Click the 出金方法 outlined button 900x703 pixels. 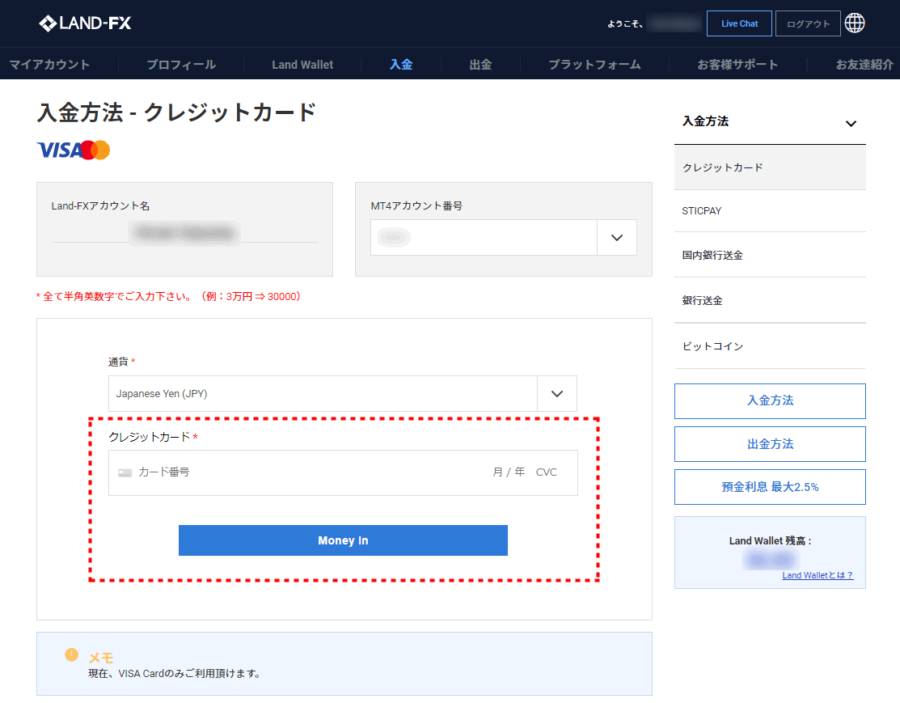[770, 444]
